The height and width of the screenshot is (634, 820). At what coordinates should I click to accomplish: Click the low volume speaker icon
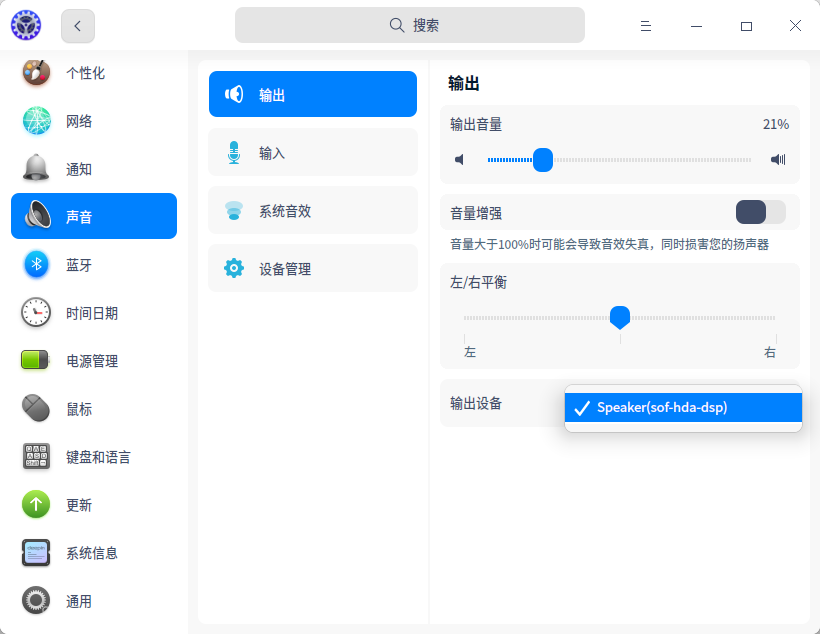(x=459, y=160)
